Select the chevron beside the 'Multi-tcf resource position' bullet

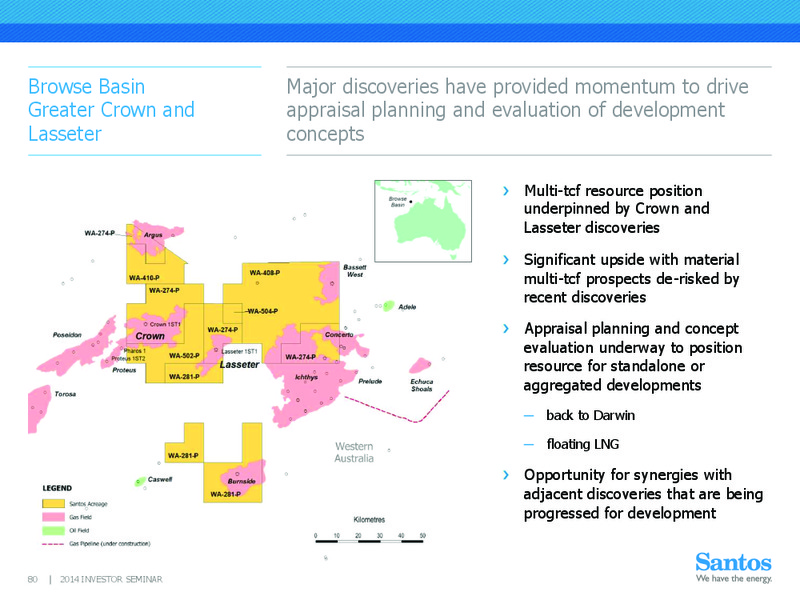coord(506,191)
